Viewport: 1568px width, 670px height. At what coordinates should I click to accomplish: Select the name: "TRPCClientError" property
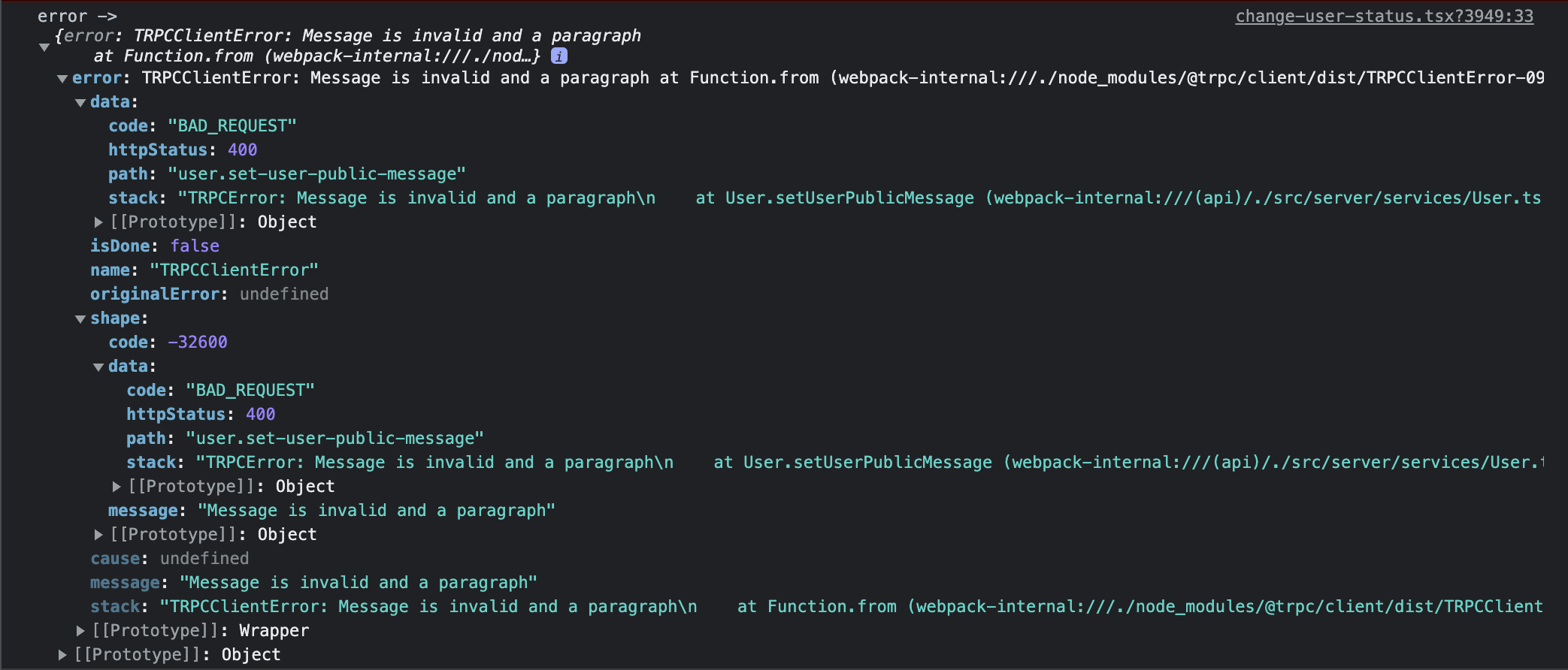click(x=204, y=270)
